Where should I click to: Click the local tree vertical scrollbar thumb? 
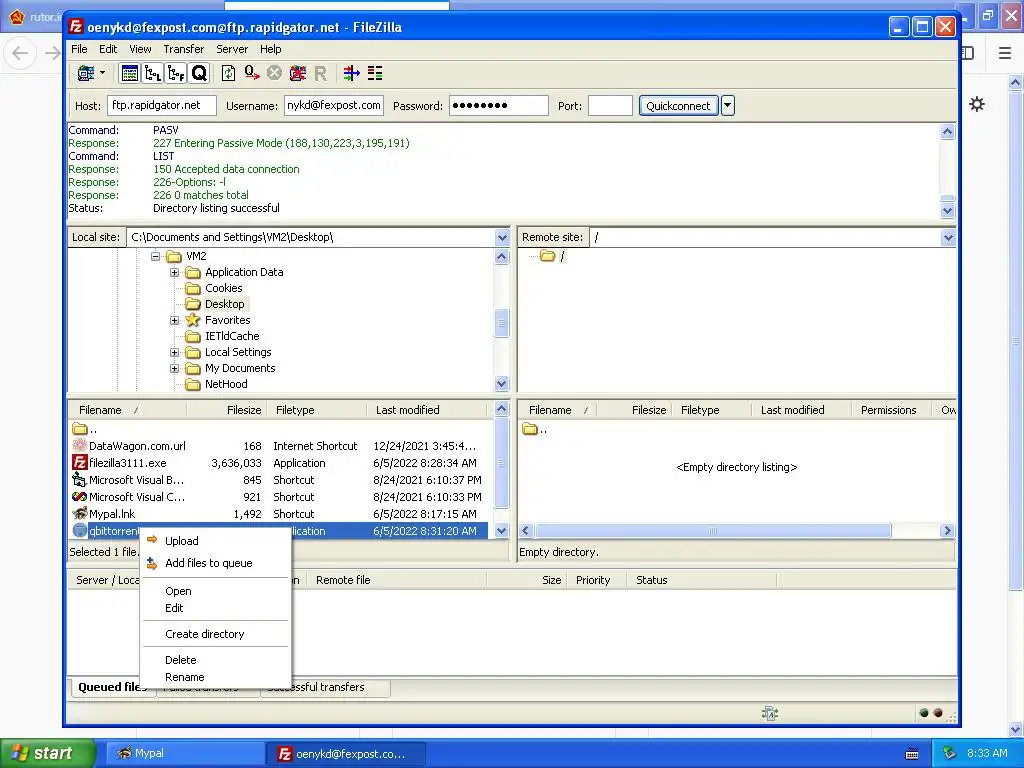pos(502,323)
